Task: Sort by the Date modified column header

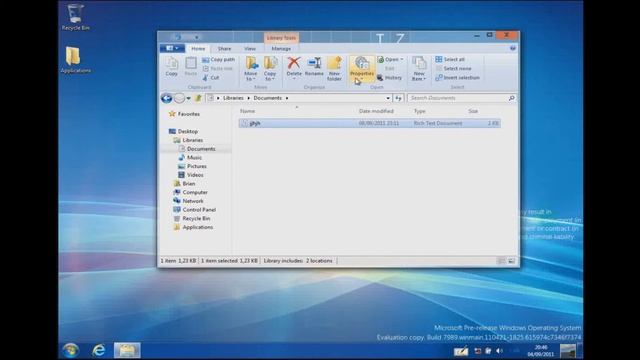Action: coord(376,111)
